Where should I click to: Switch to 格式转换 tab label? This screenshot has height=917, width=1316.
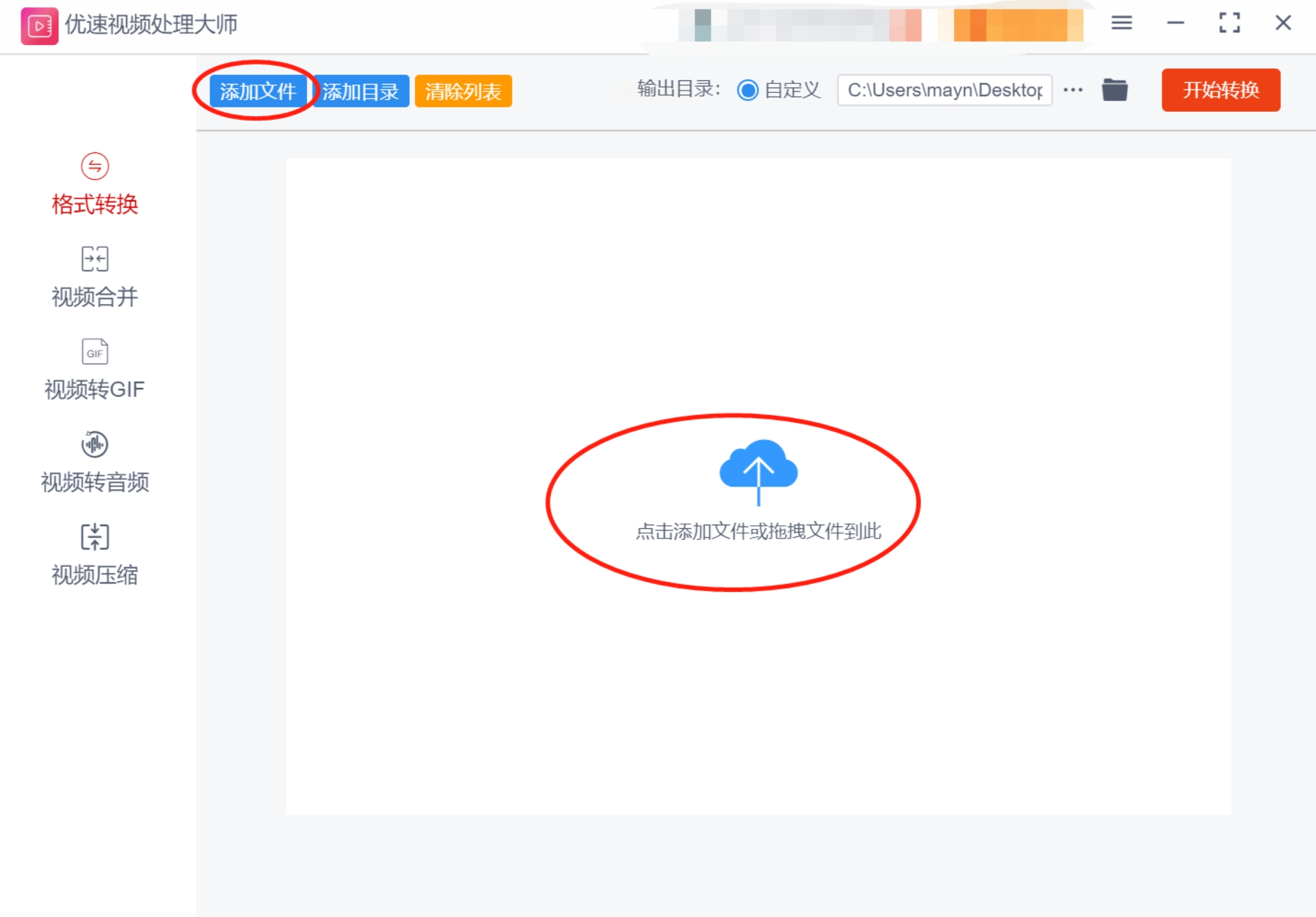tap(95, 204)
